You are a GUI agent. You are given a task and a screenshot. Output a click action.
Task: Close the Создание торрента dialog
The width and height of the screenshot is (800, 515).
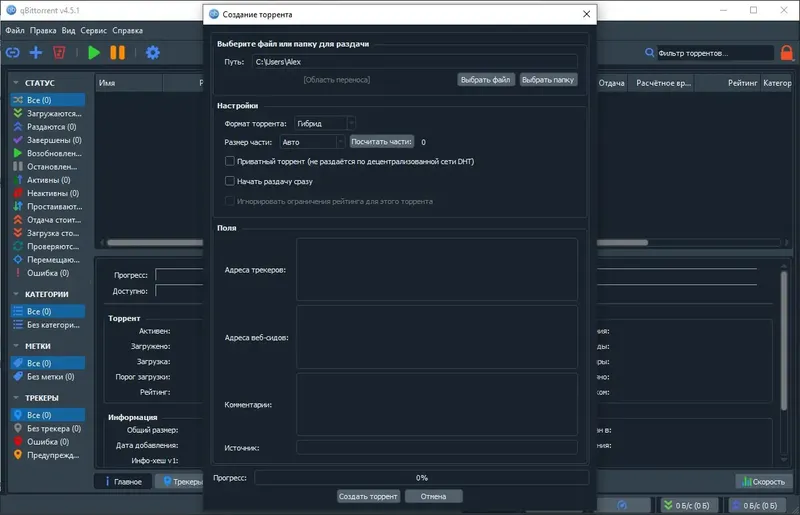pyautogui.click(x=587, y=14)
